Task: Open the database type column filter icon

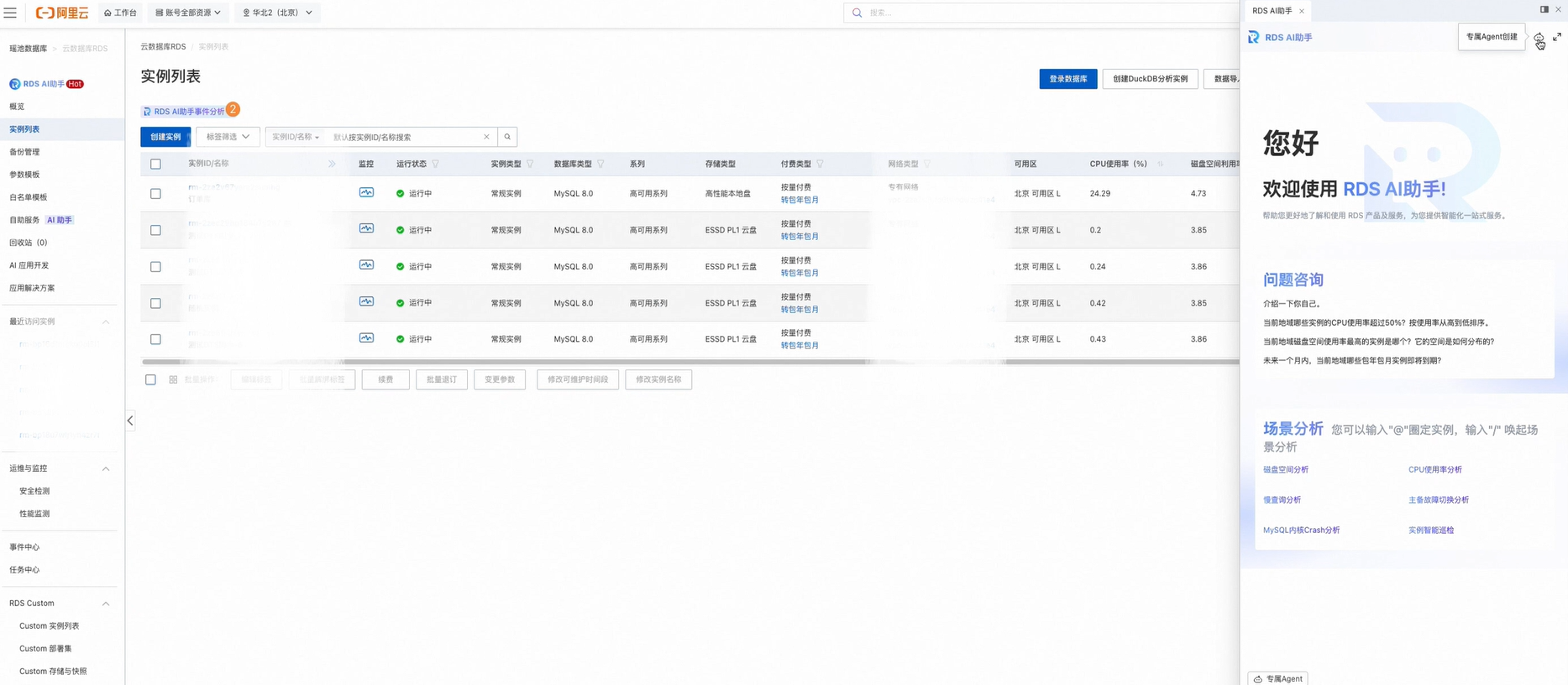Action: tap(600, 164)
